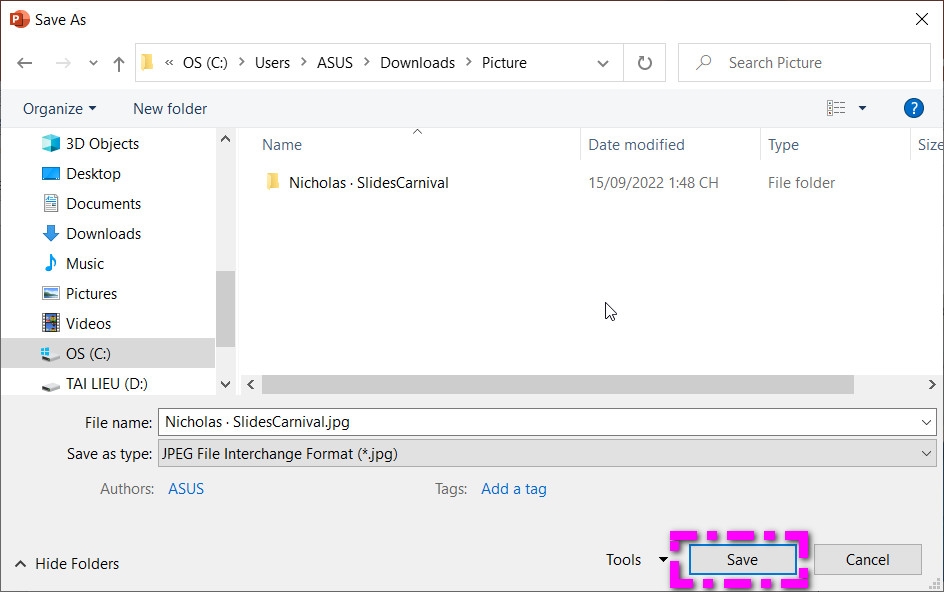
Task: Click the Cancel button
Action: tap(868, 560)
